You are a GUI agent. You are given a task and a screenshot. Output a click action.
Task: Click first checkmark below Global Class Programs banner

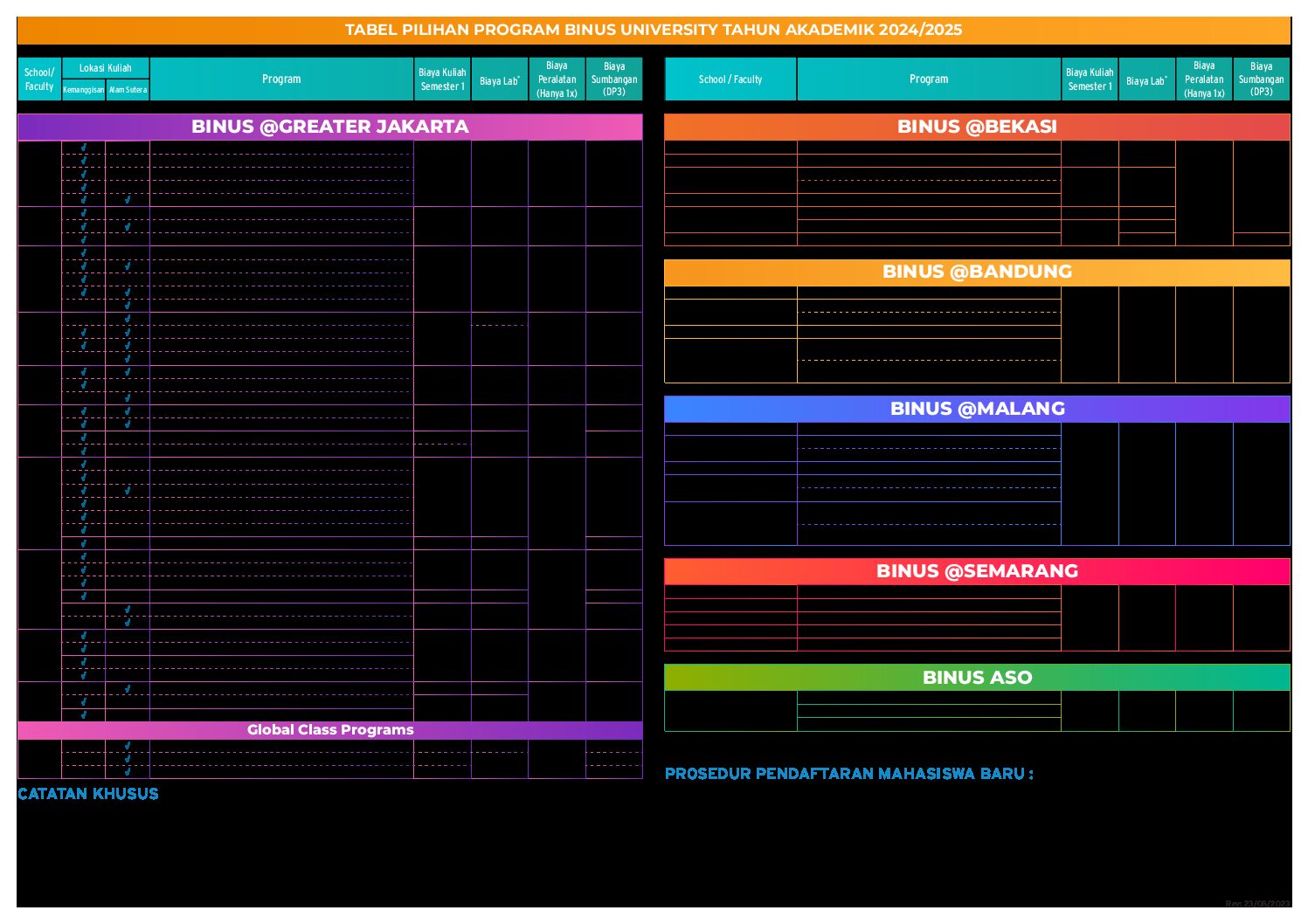click(128, 746)
